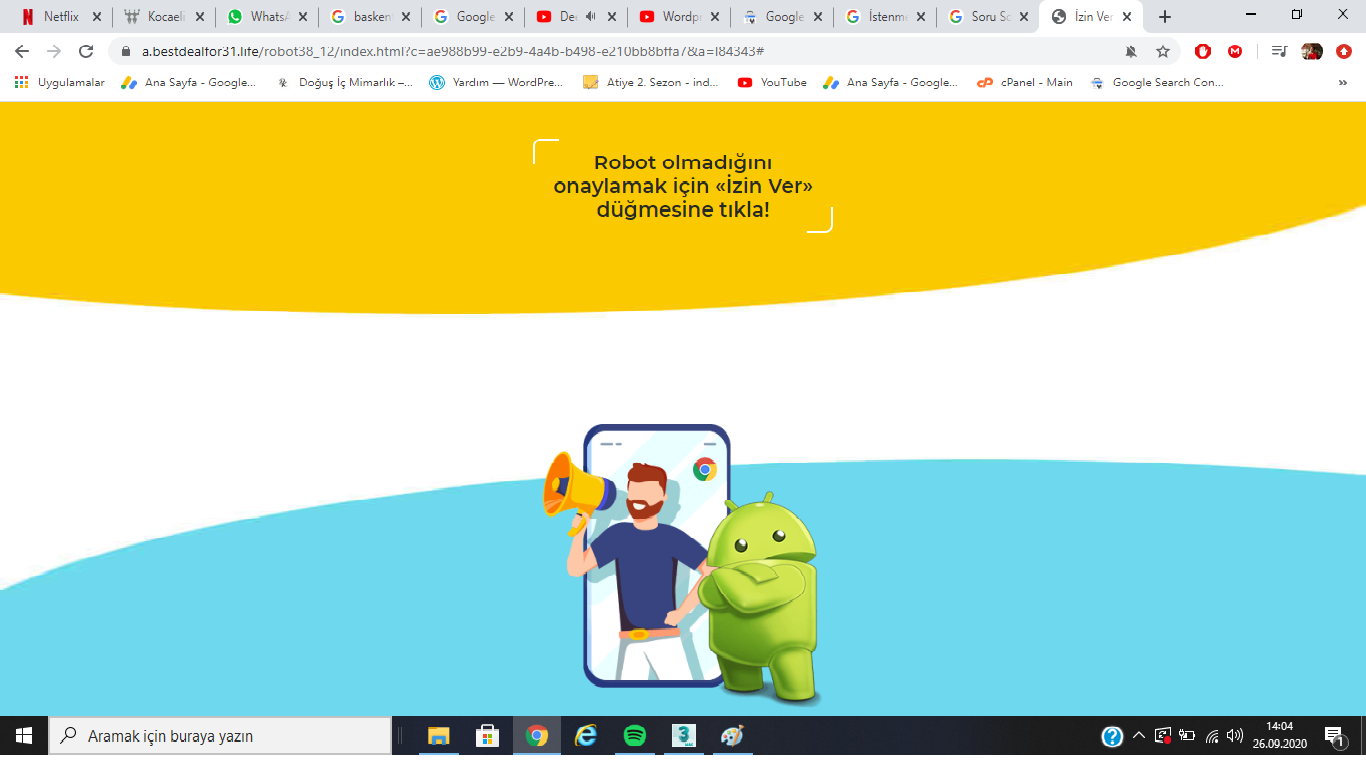Viewport: 1366px width, 768px height.
Task: Click the red Chrome update arrow icon
Action: pyautogui.click(x=1344, y=51)
